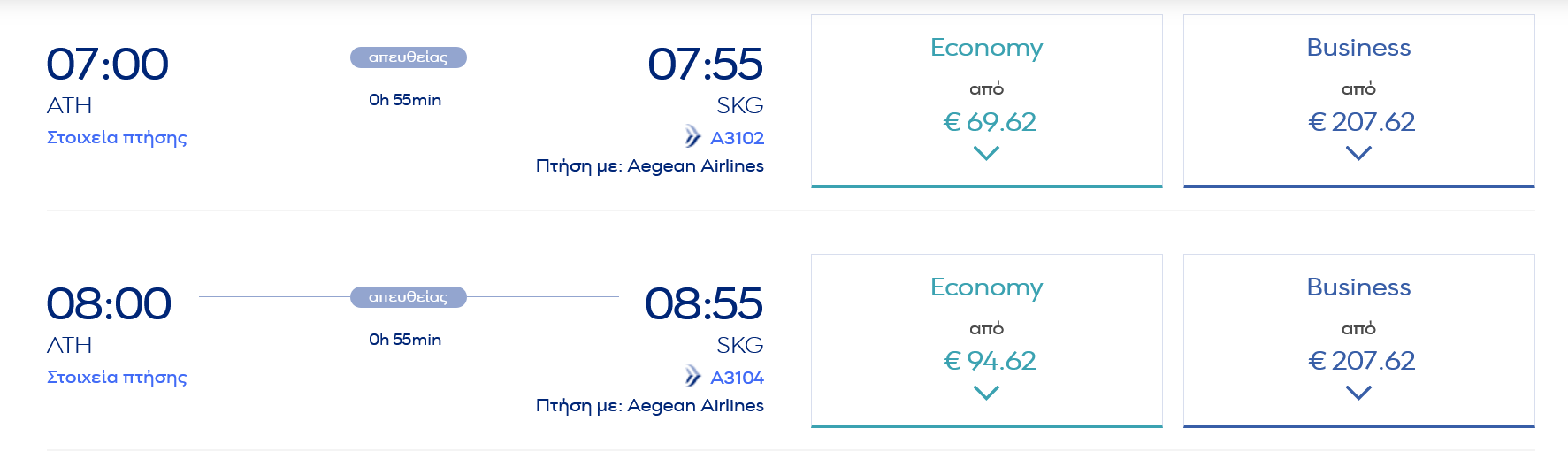Viewport: 1568px width, 467px height.
Task: Select Economy heading on the 08:00 flight
Action: click(986, 287)
